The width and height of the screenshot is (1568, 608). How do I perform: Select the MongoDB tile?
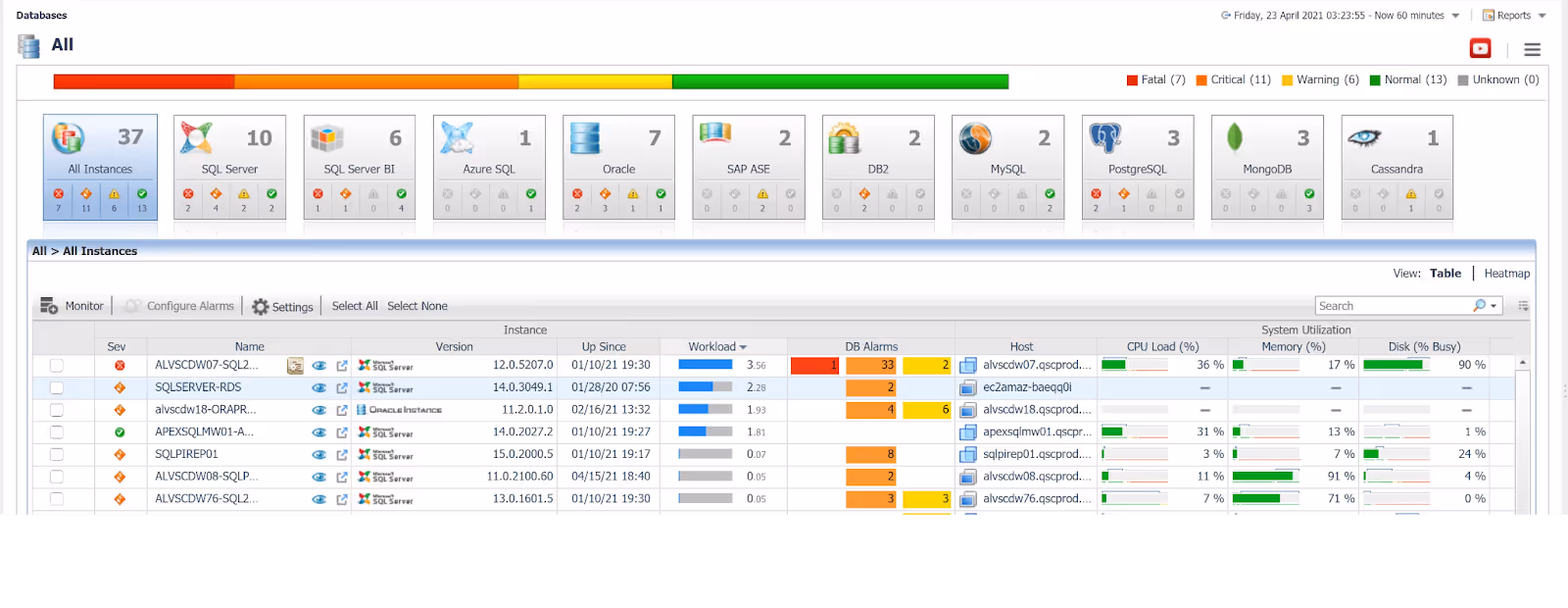coord(1267,168)
